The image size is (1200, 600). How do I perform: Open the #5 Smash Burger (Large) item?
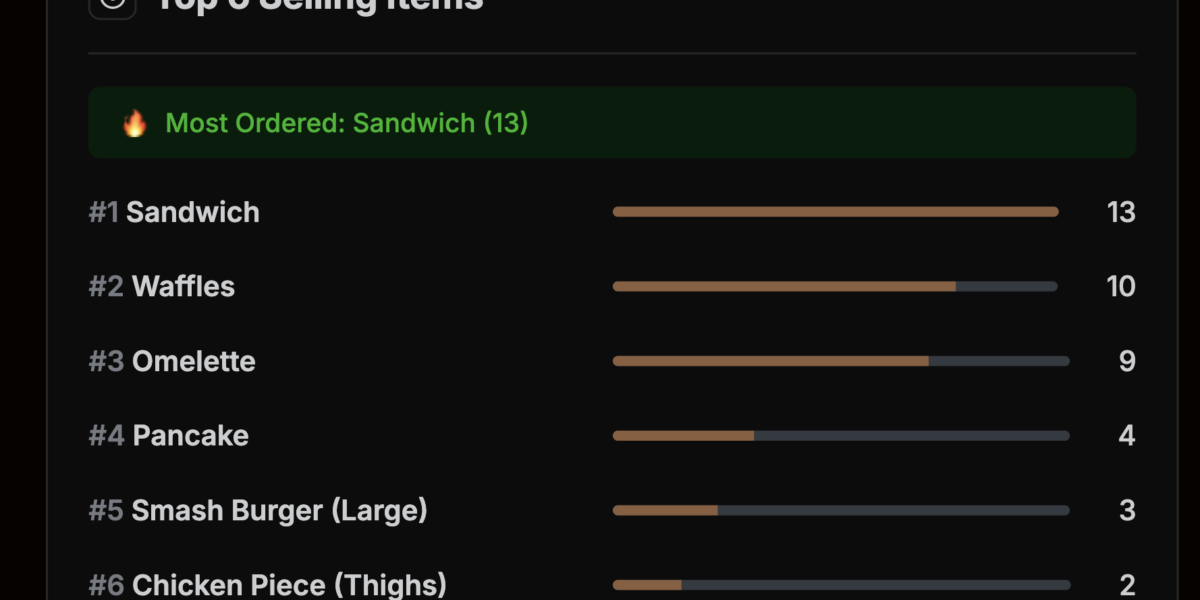[x=258, y=510]
